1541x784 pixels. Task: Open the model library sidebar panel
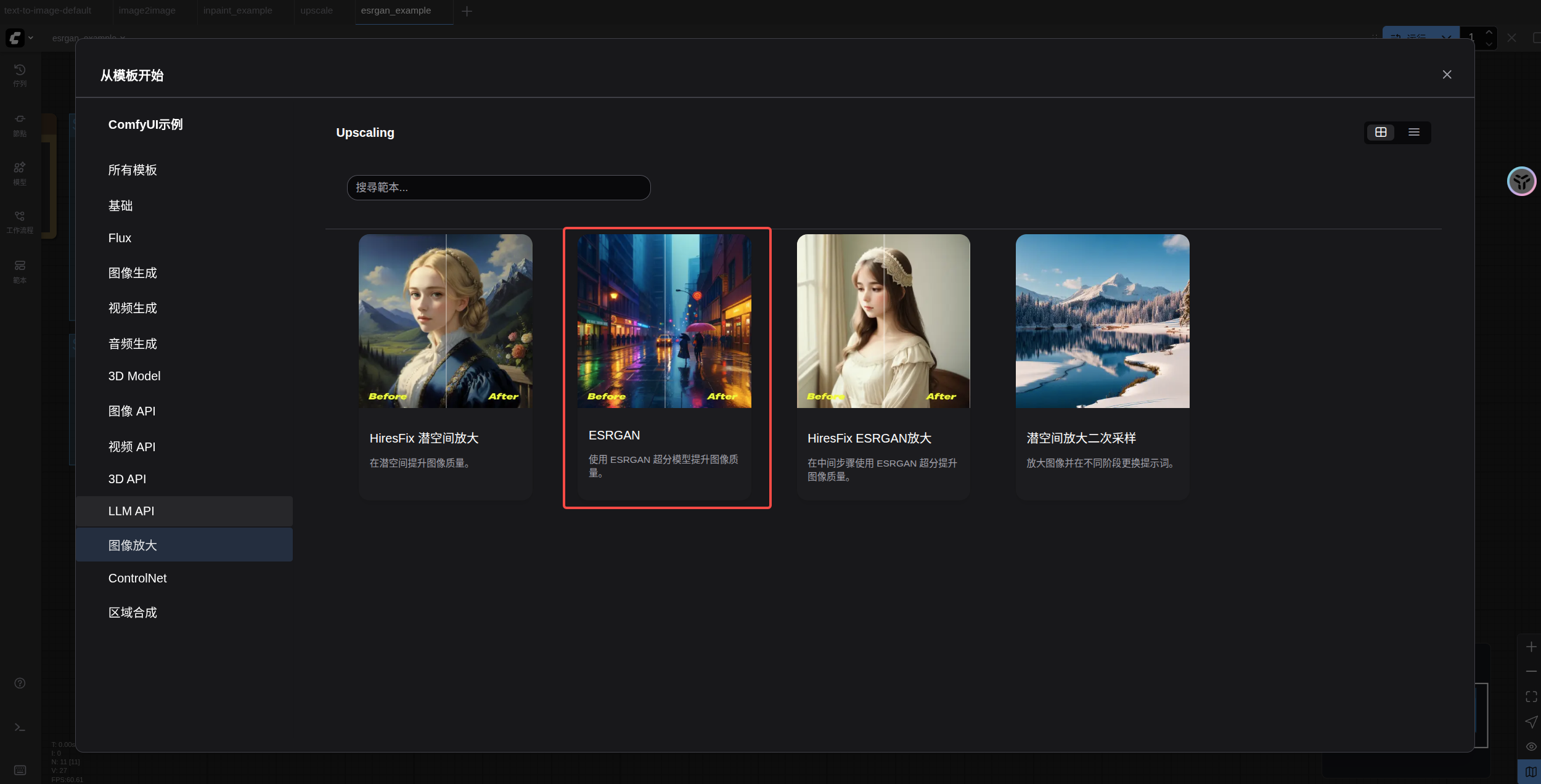tap(20, 174)
